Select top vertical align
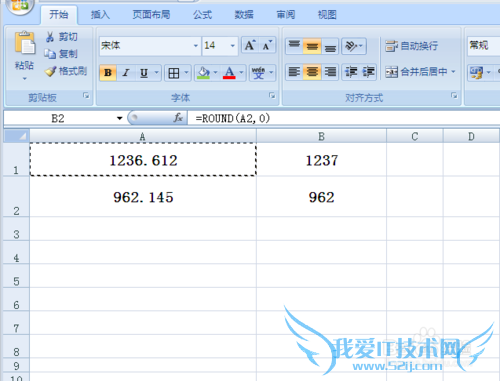 point(294,46)
